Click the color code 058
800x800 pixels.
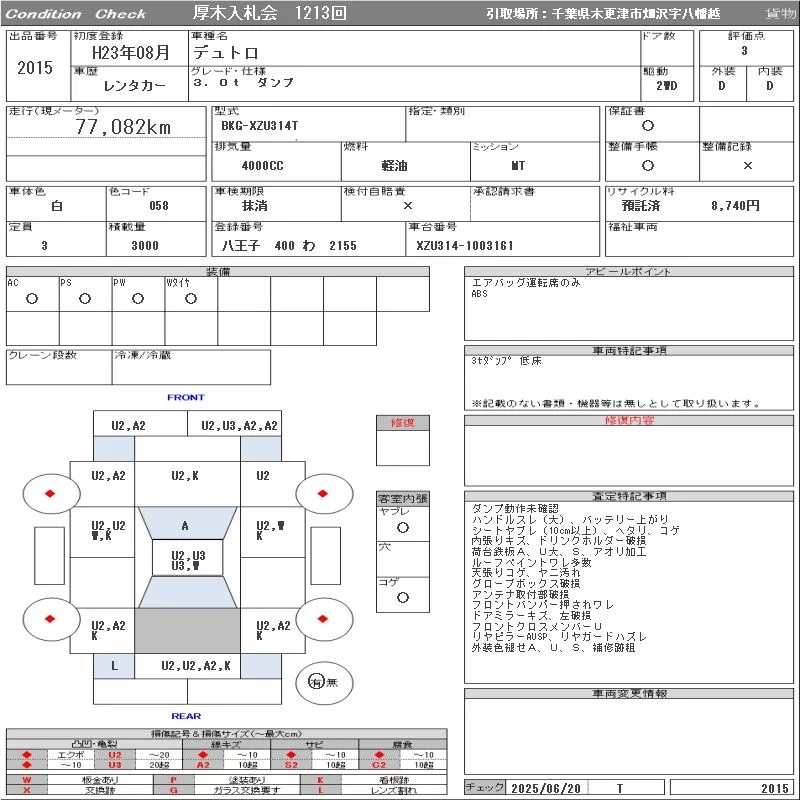159,206
